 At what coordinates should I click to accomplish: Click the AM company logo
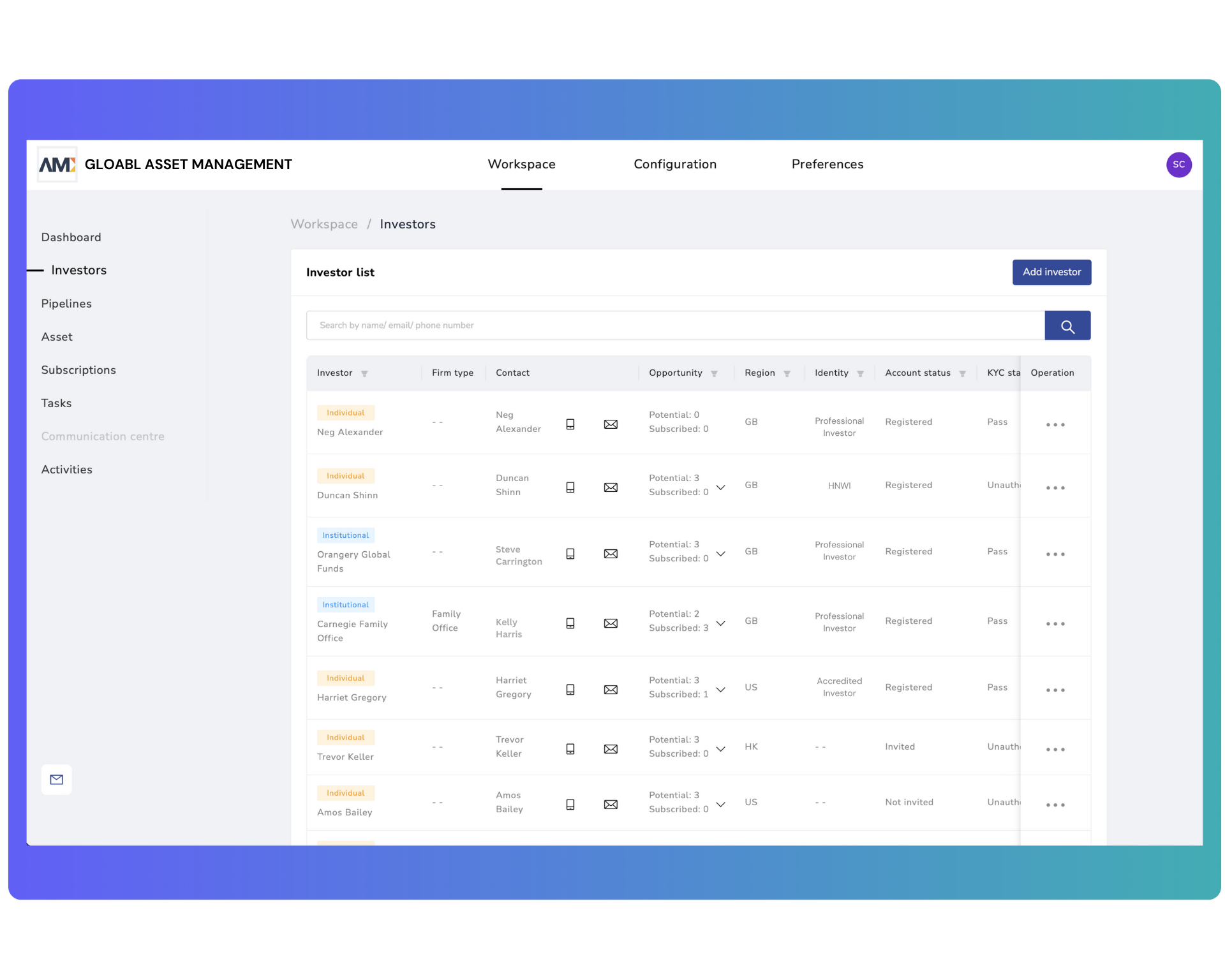57,165
